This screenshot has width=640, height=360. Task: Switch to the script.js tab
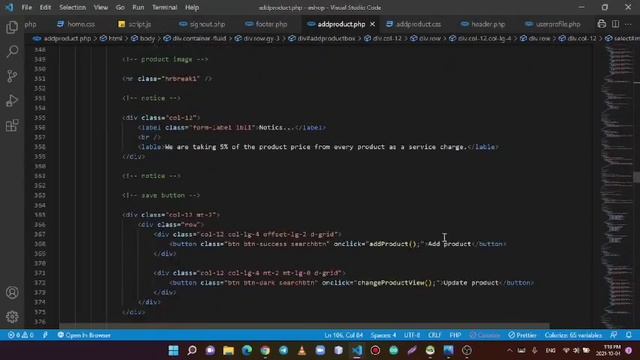click(x=135, y=24)
